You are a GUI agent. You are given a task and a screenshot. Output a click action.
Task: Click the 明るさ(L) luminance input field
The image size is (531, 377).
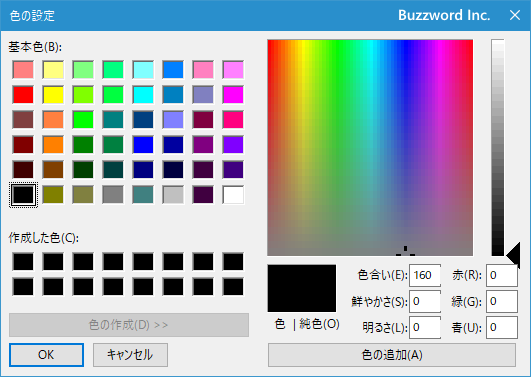pyautogui.click(x=425, y=327)
